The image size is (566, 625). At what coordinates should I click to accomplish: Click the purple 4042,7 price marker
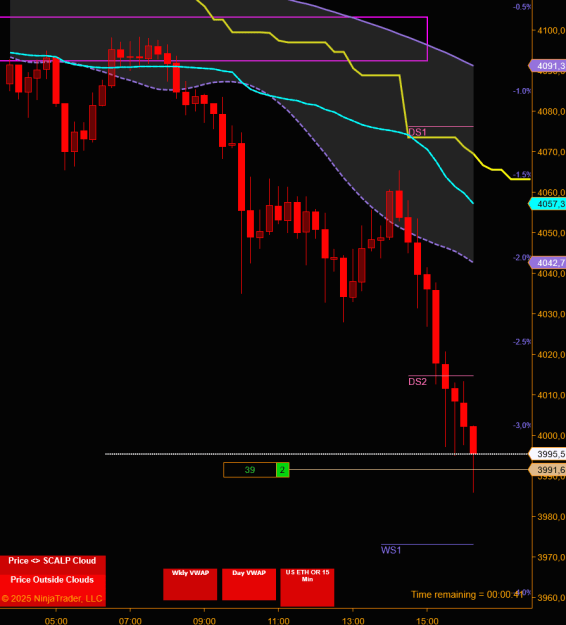pyautogui.click(x=548, y=263)
